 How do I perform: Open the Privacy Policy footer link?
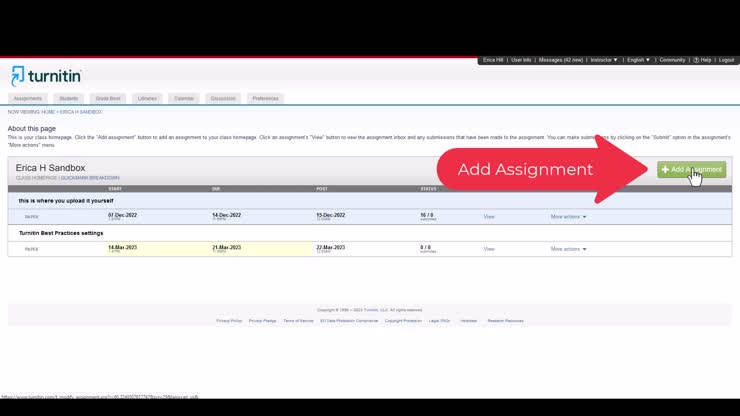coord(229,321)
